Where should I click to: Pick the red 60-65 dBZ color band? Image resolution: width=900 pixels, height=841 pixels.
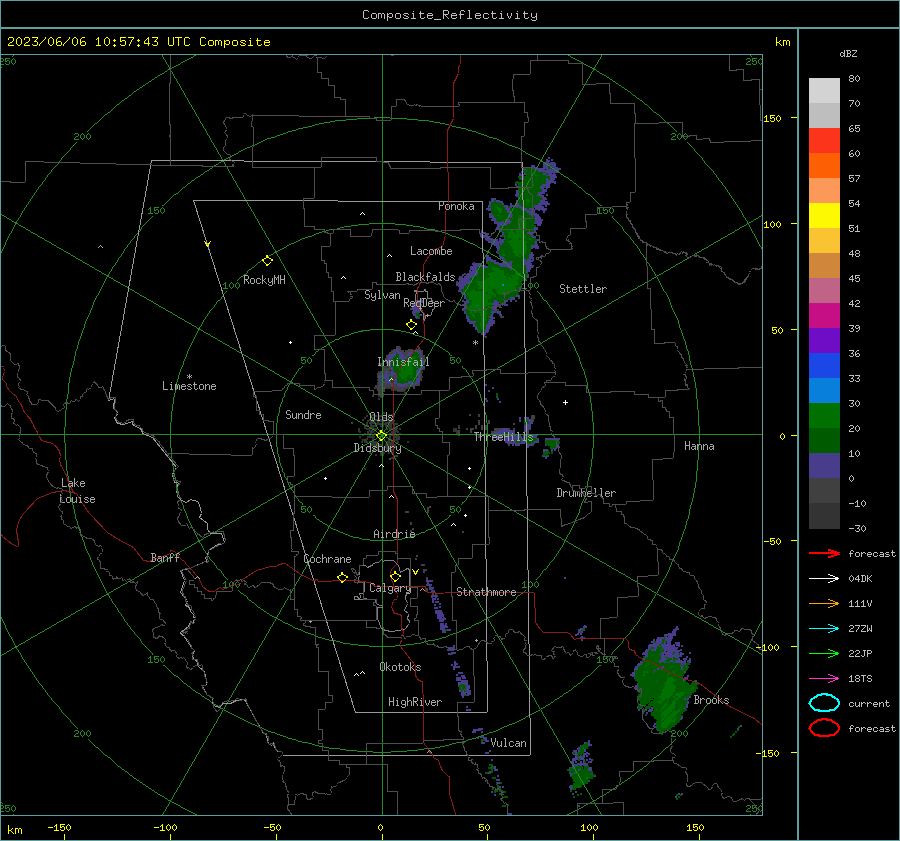pos(824,141)
